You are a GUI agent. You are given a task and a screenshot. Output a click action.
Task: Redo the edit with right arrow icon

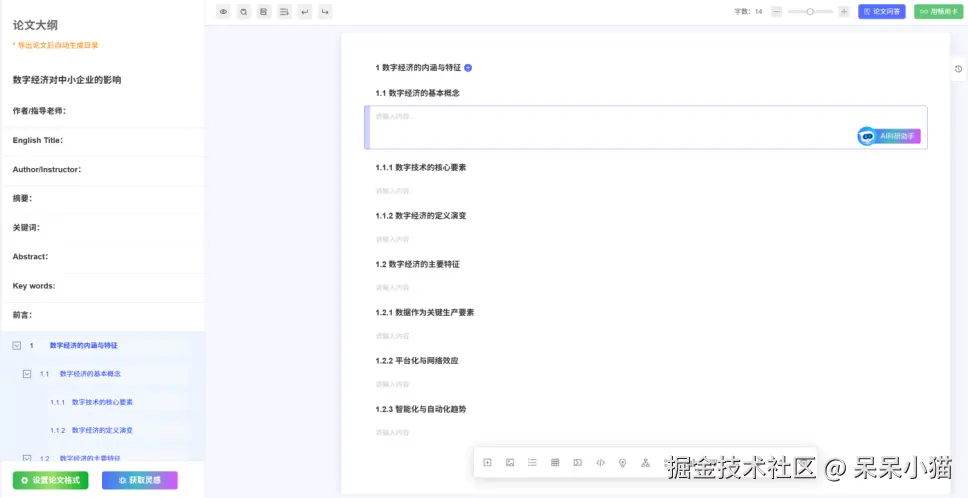[x=325, y=11]
